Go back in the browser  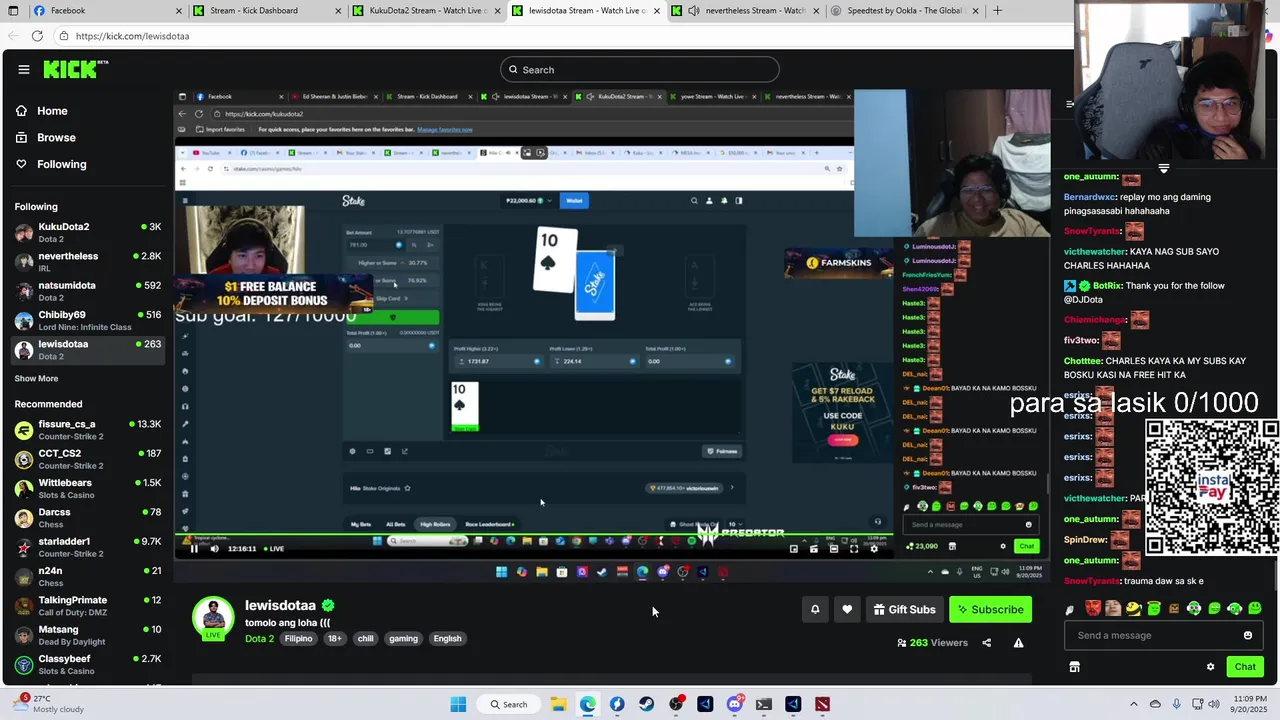point(12,36)
